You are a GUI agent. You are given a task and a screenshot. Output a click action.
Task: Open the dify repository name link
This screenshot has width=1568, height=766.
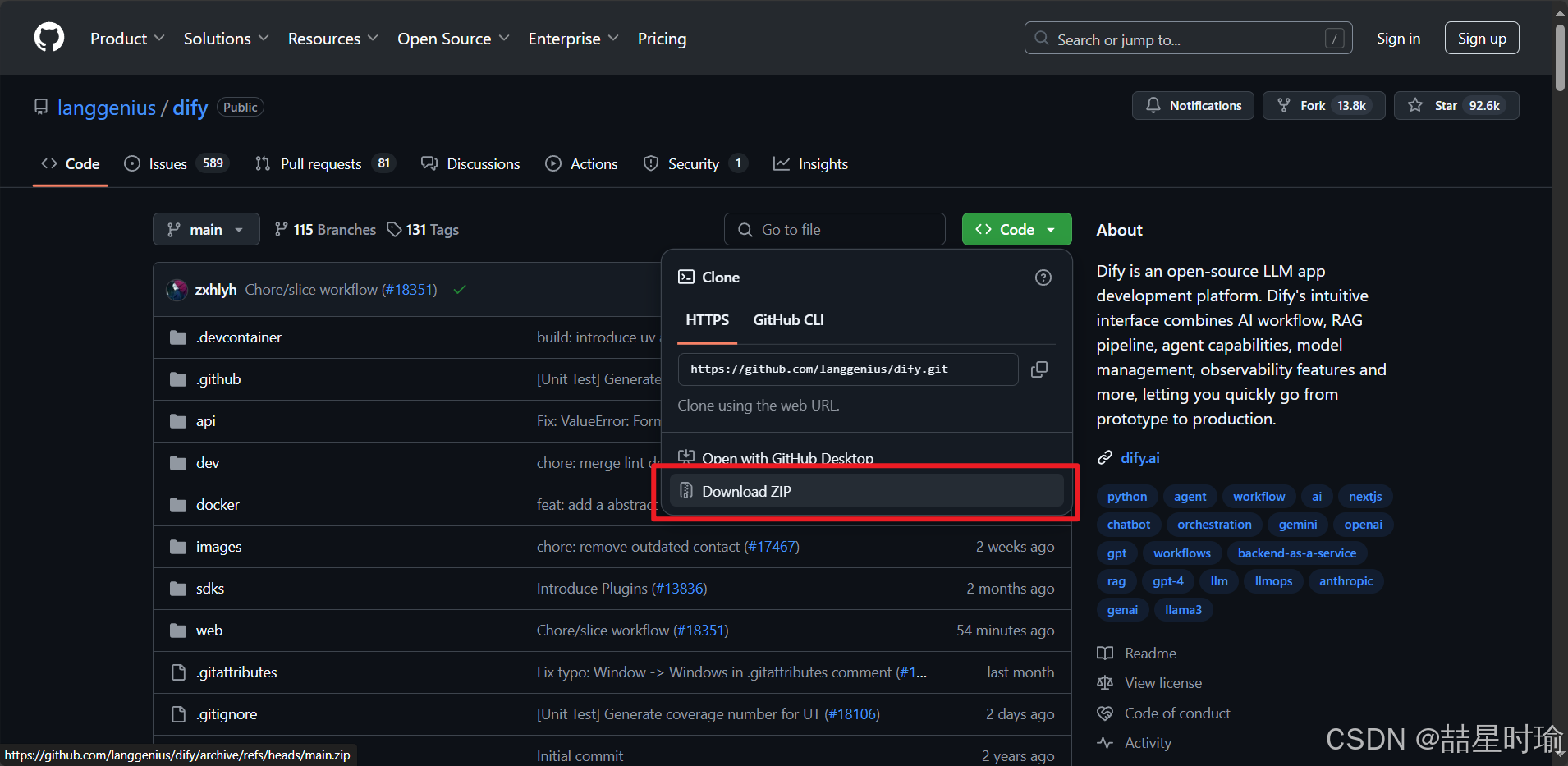point(190,108)
